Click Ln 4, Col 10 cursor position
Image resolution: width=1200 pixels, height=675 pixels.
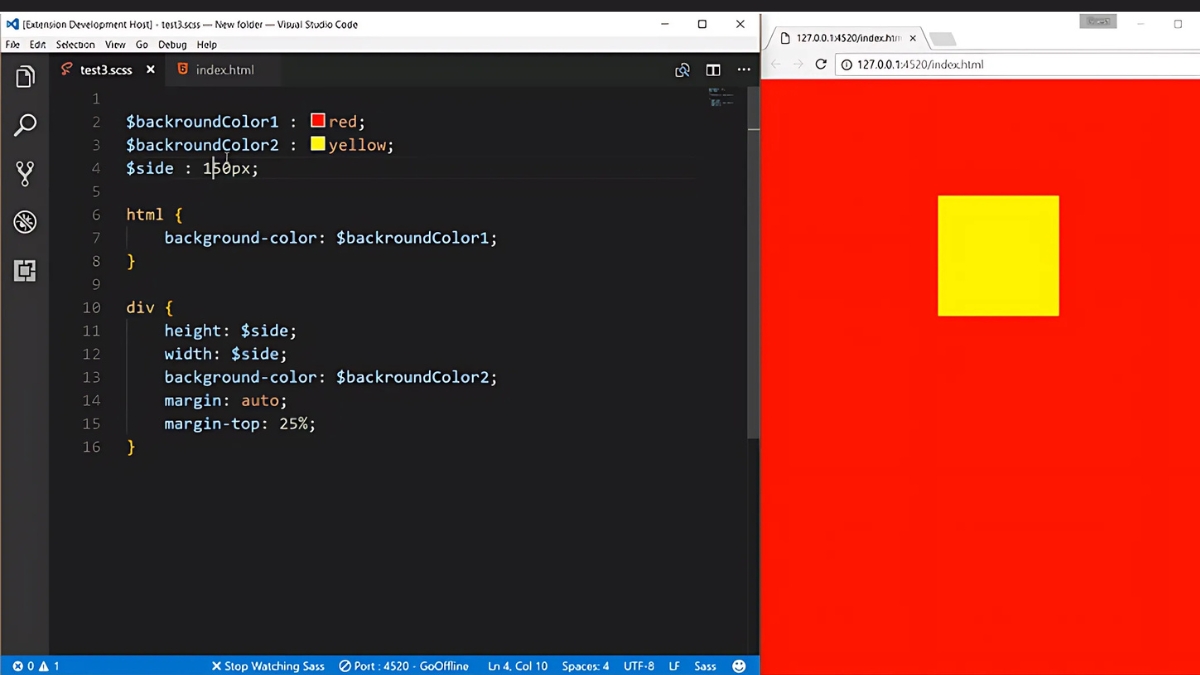click(518, 666)
